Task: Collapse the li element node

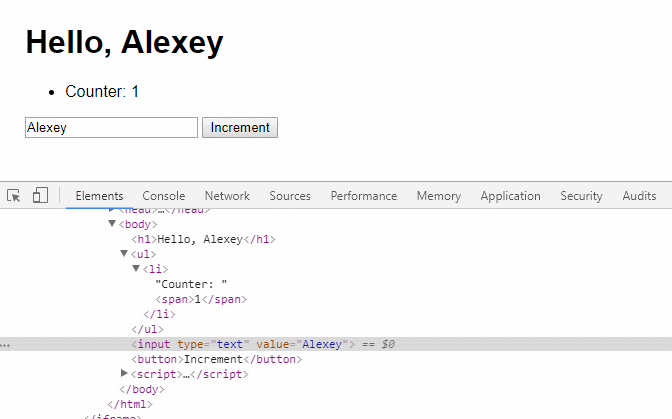Action: tap(136, 269)
